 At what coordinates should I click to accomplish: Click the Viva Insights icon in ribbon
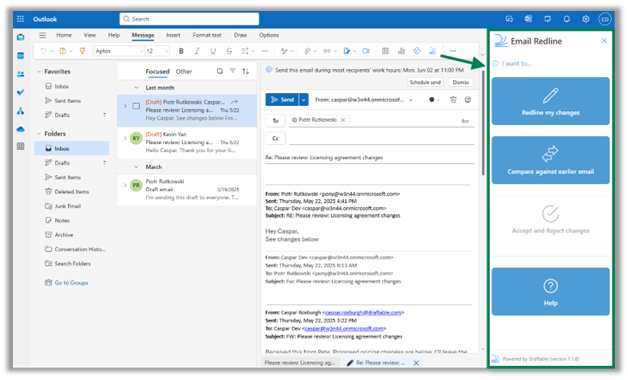pyautogui.click(x=417, y=50)
